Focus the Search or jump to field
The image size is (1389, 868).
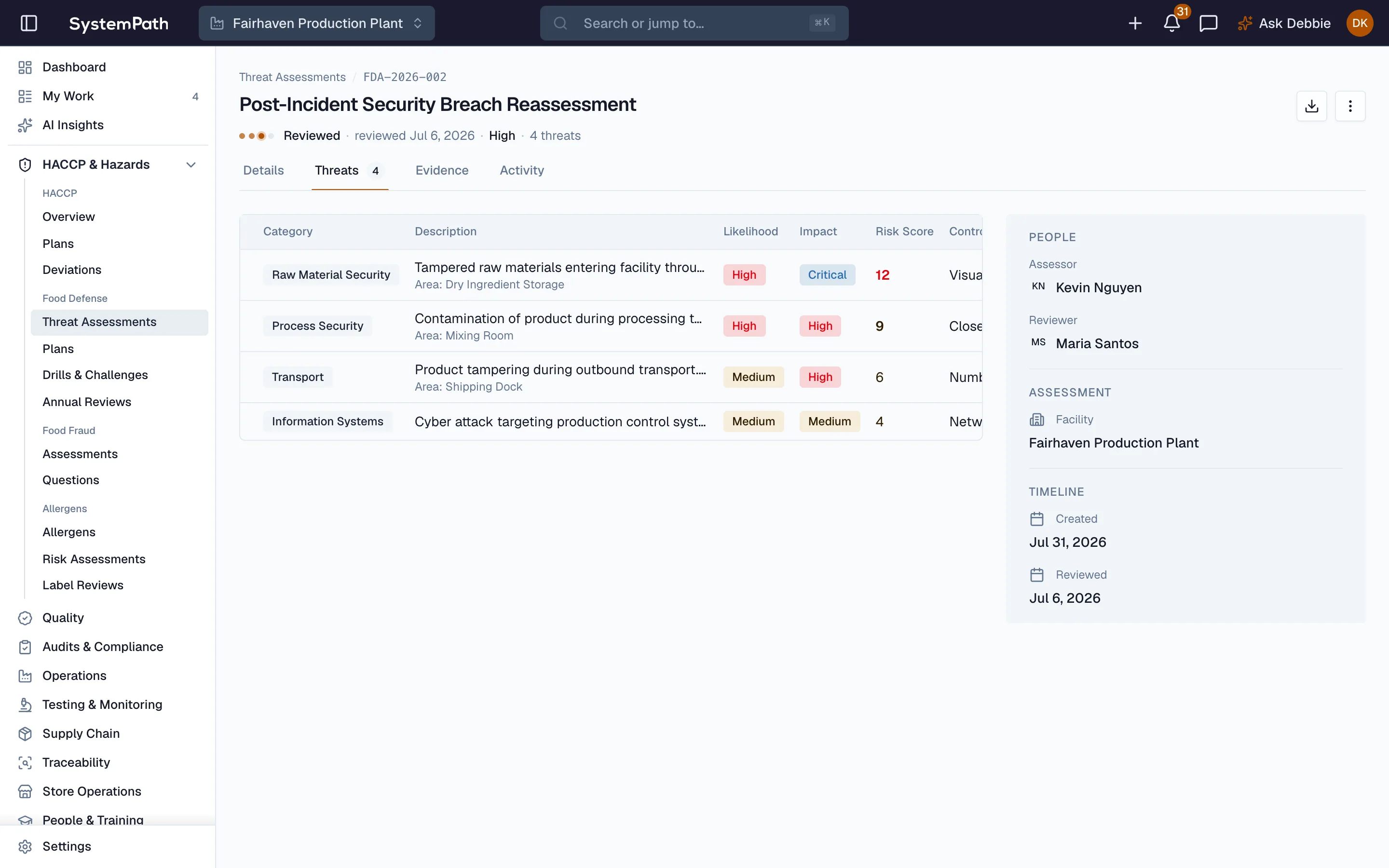694,23
